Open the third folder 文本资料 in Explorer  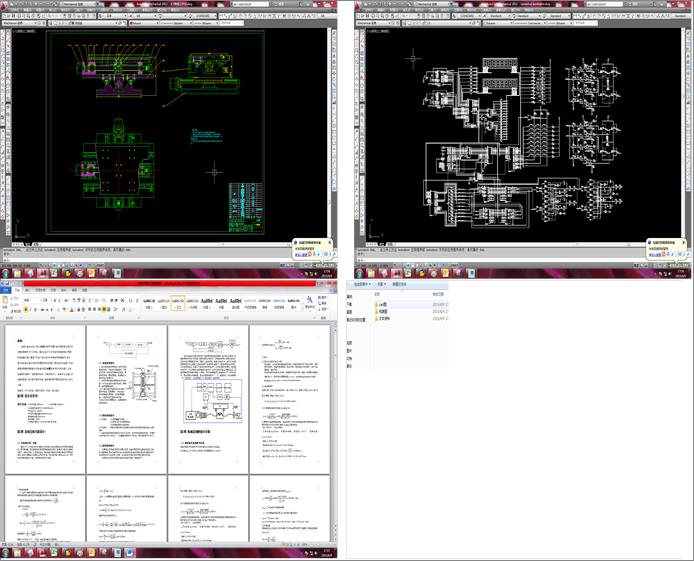click(382, 319)
